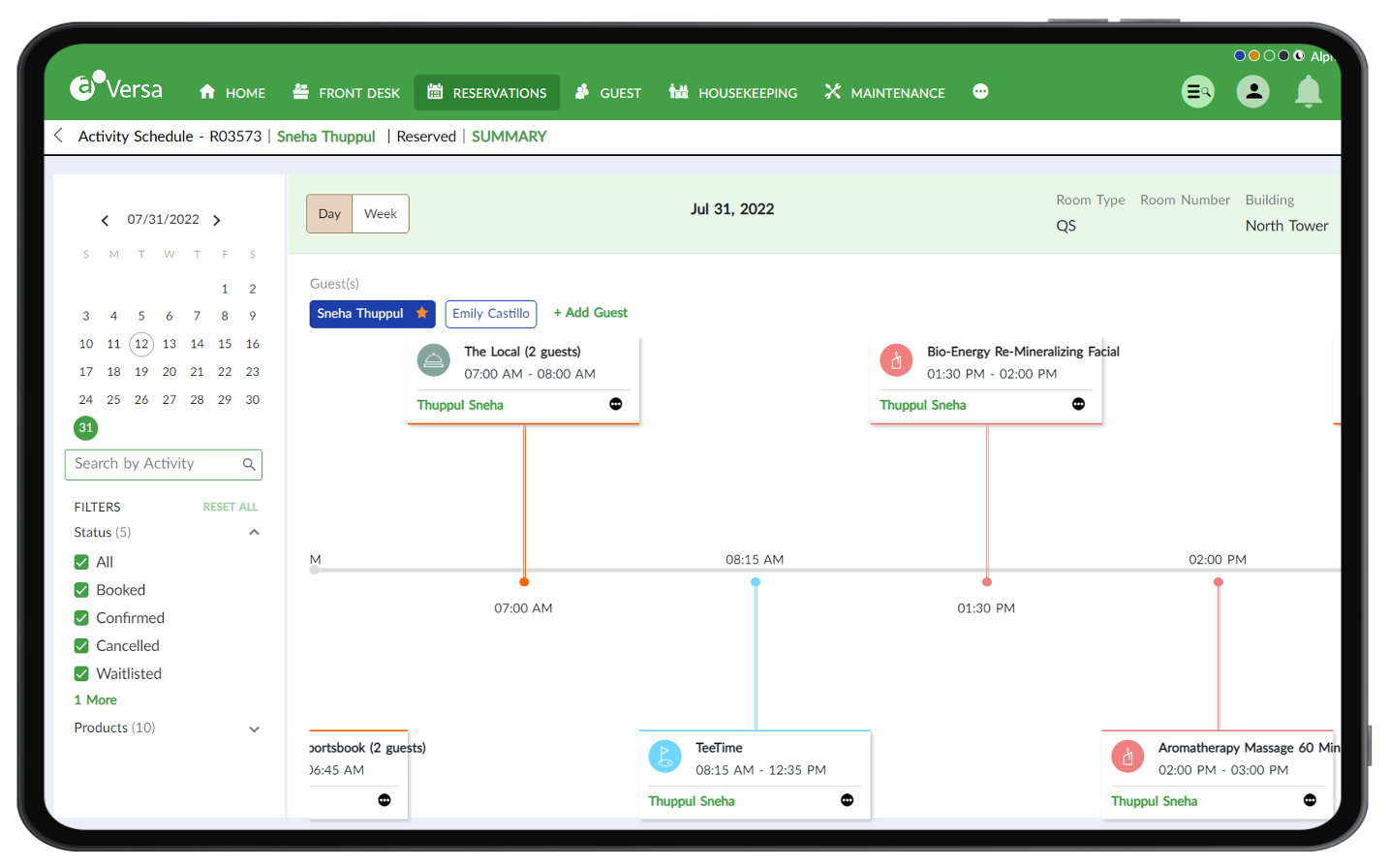The height and width of the screenshot is (868, 1390).
Task: Go to next month in calendar
Action: (x=217, y=221)
